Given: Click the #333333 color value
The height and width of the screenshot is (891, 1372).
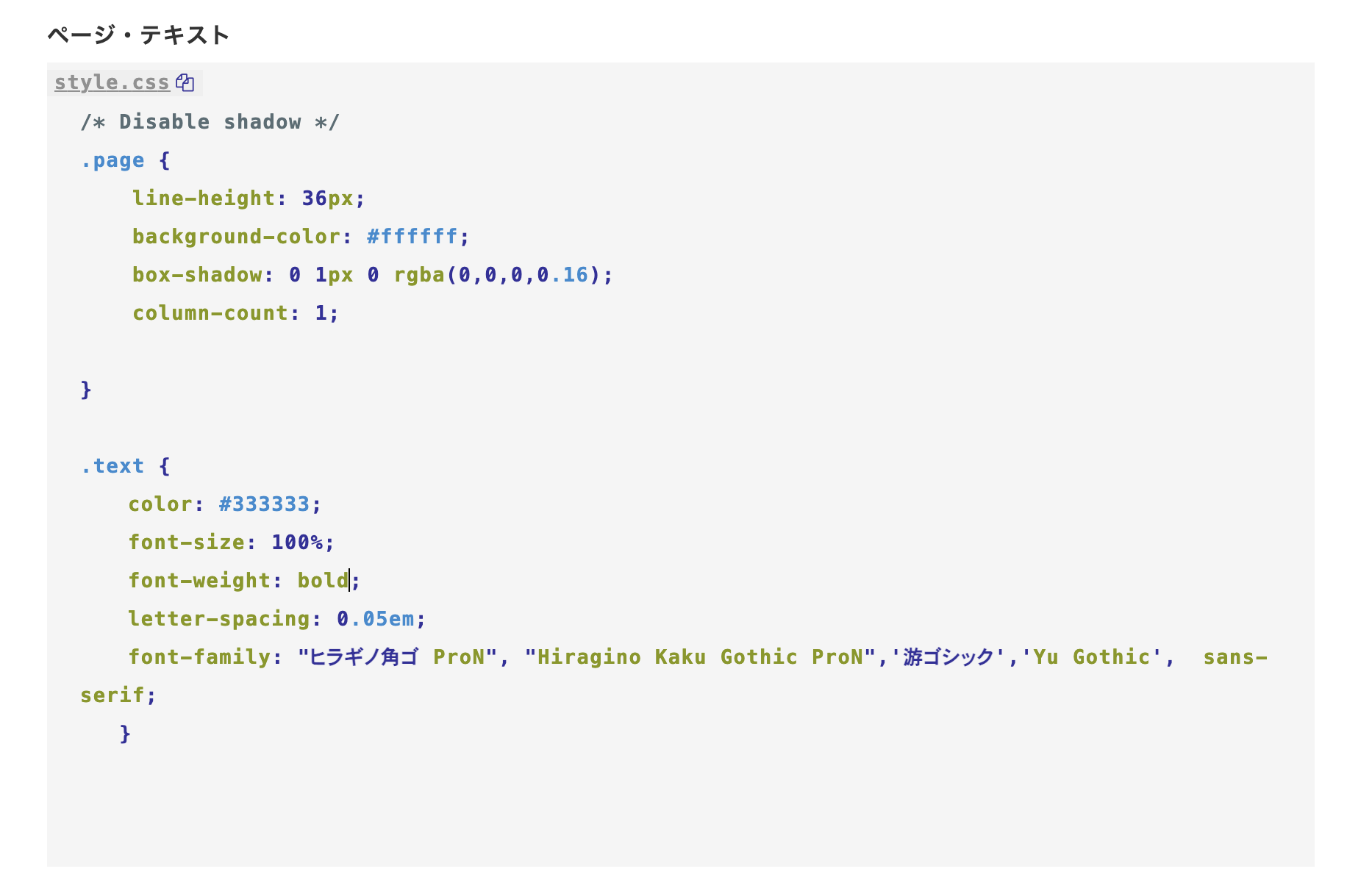Looking at the screenshot, I should (x=264, y=504).
